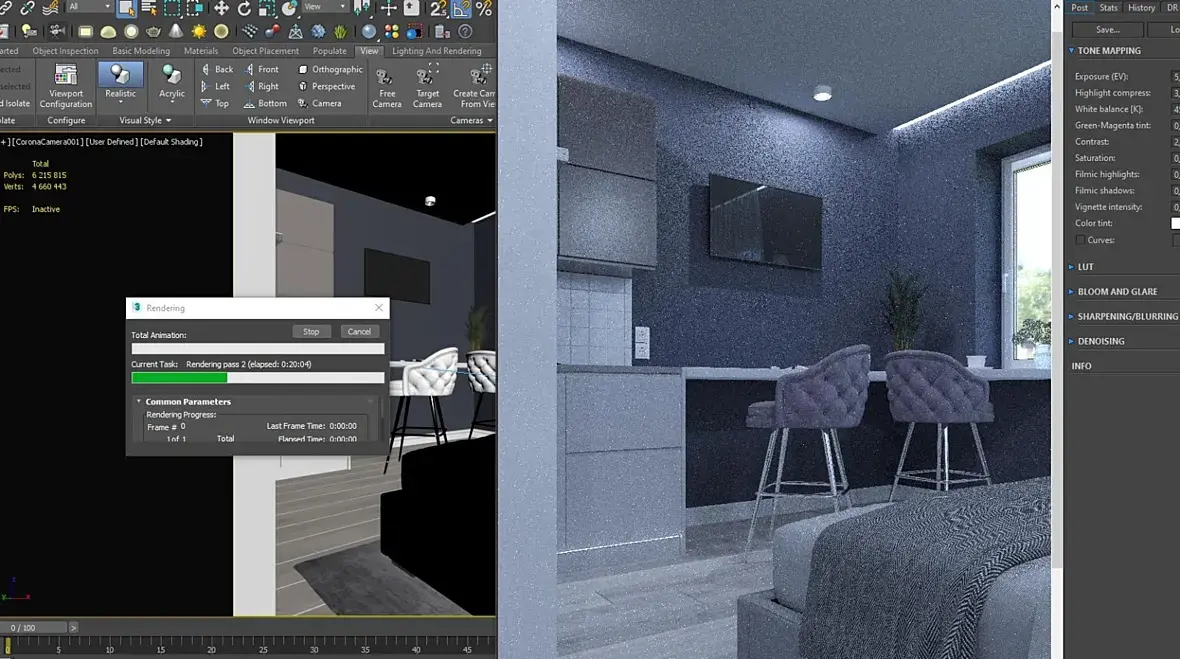Select the Move tool
The height and width of the screenshot is (659, 1180).
coord(221,8)
